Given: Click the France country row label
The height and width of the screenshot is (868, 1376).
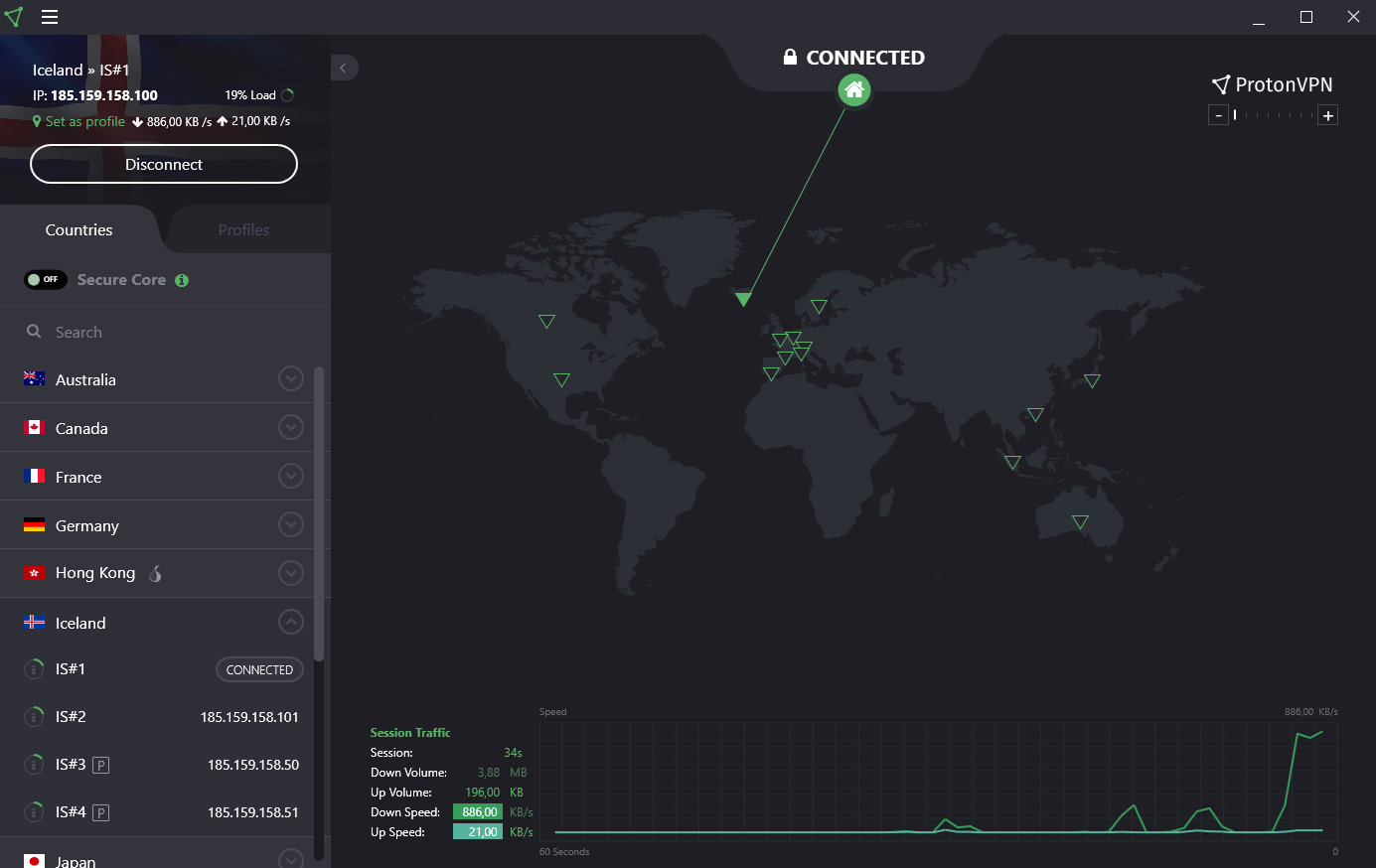Looking at the screenshot, I should [78, 477].
